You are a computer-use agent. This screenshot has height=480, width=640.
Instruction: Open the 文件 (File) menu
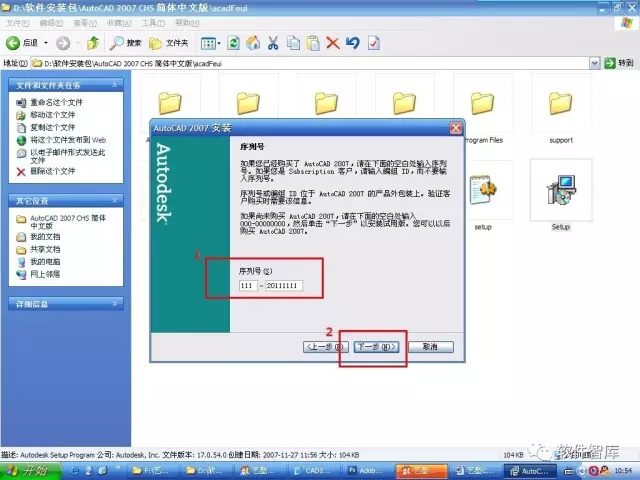tap(17, 23)
